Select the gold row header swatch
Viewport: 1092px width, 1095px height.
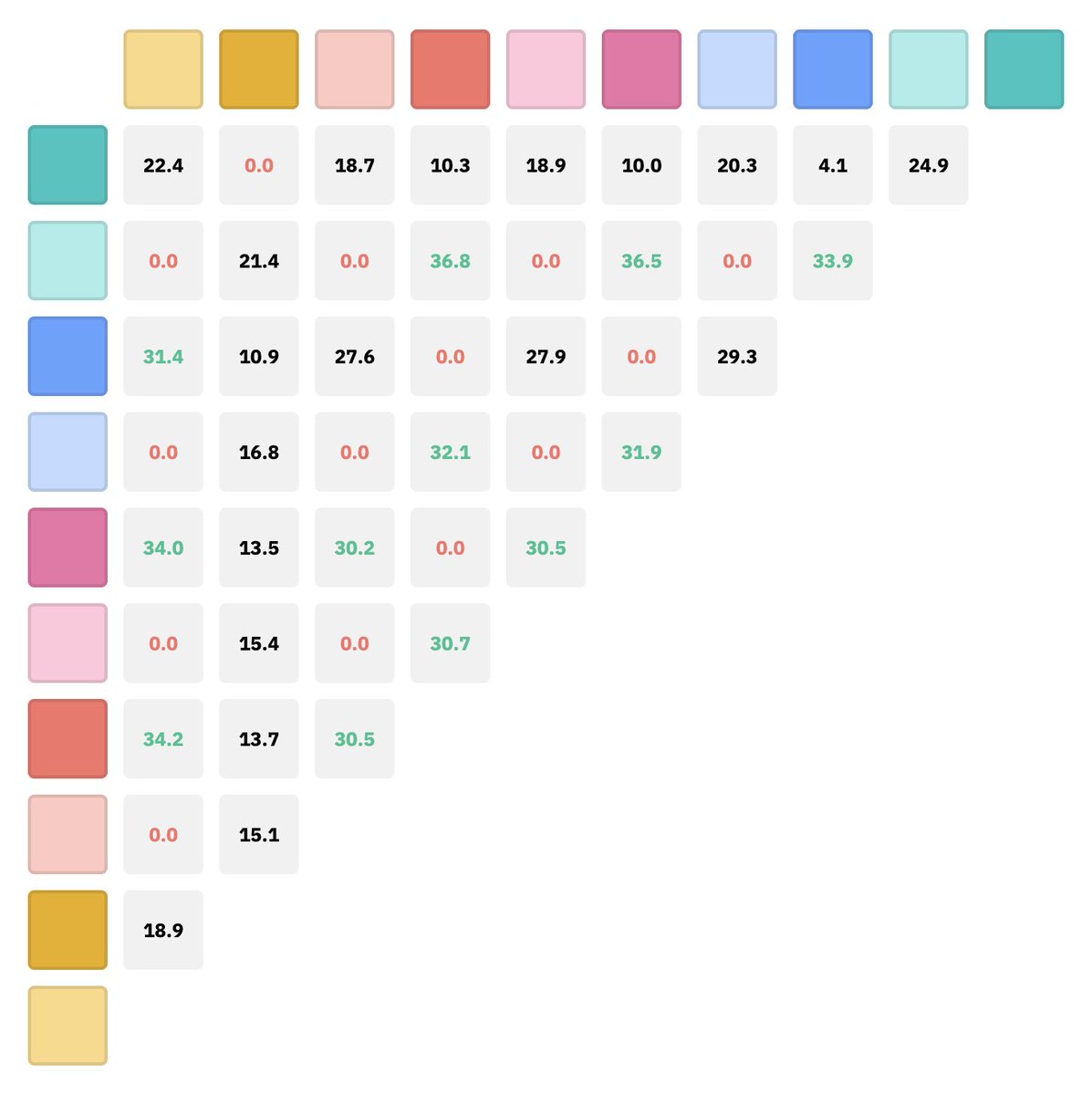pos(68,930)
